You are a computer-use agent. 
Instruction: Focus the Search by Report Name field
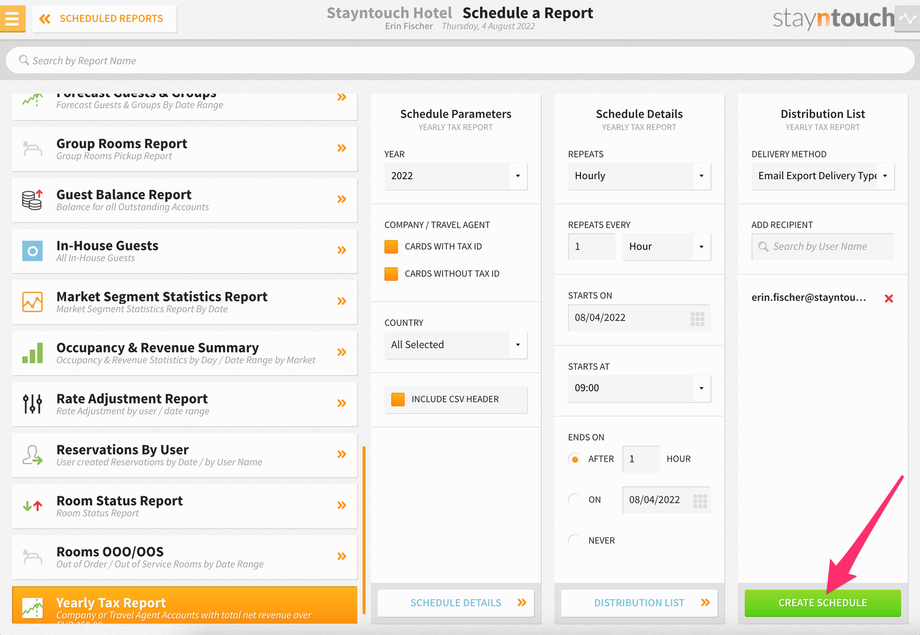(460, 60)
